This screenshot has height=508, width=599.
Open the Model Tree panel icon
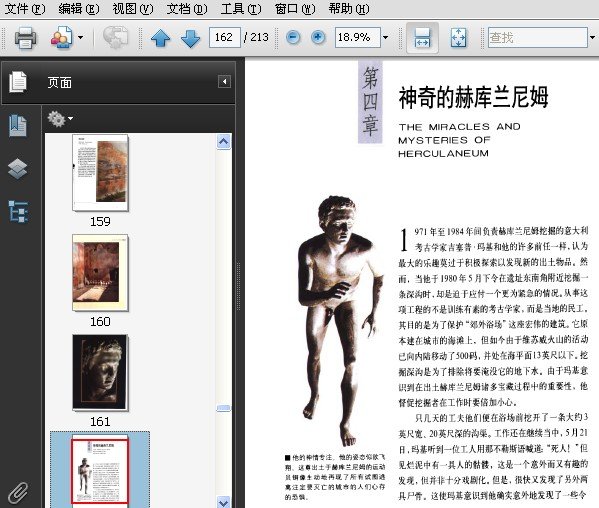[18, 211]
